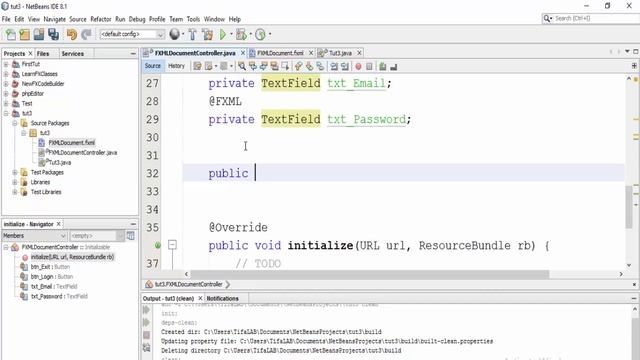Click the Uncomment lines icon
This screenshot has height=360, width=640.
(x=393, y=66)
